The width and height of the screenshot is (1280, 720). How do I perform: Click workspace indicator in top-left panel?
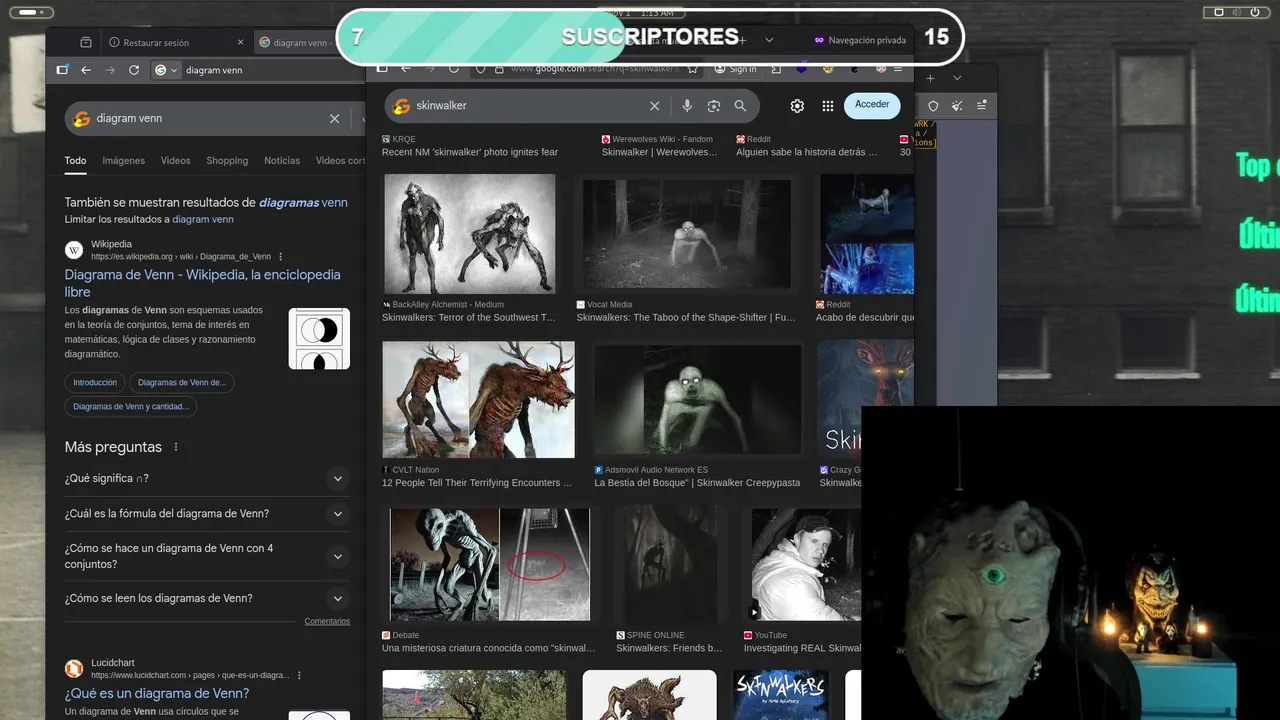(x=30, y=12)
